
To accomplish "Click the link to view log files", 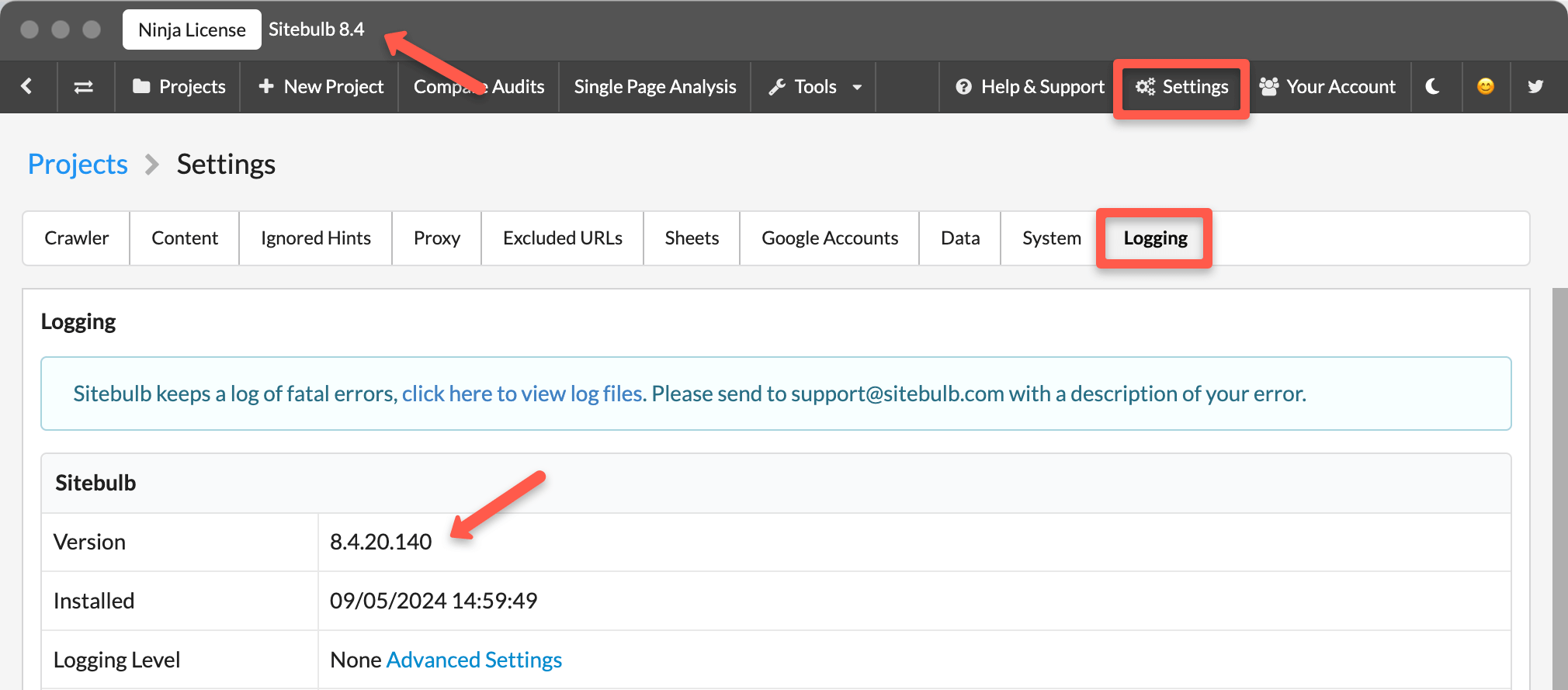I will click(522, 394).
